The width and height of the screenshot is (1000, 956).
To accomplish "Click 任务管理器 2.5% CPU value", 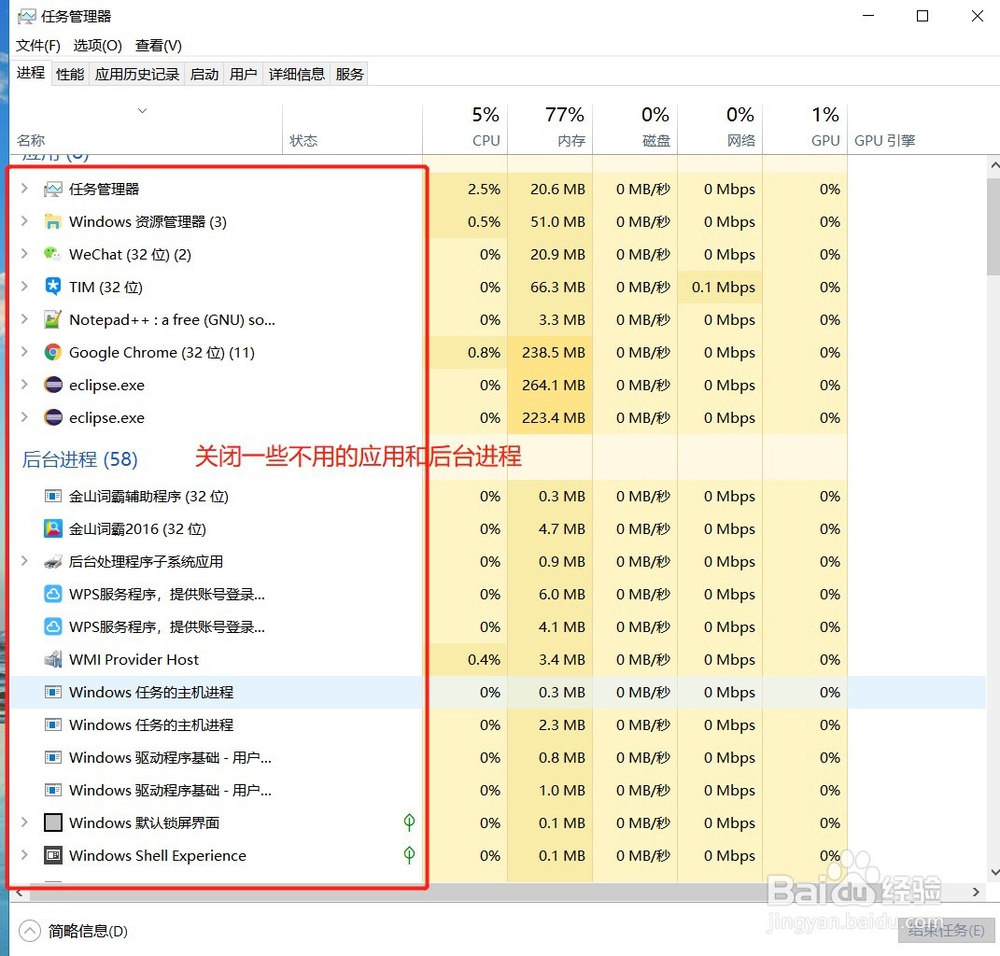I will coord(484,189).
